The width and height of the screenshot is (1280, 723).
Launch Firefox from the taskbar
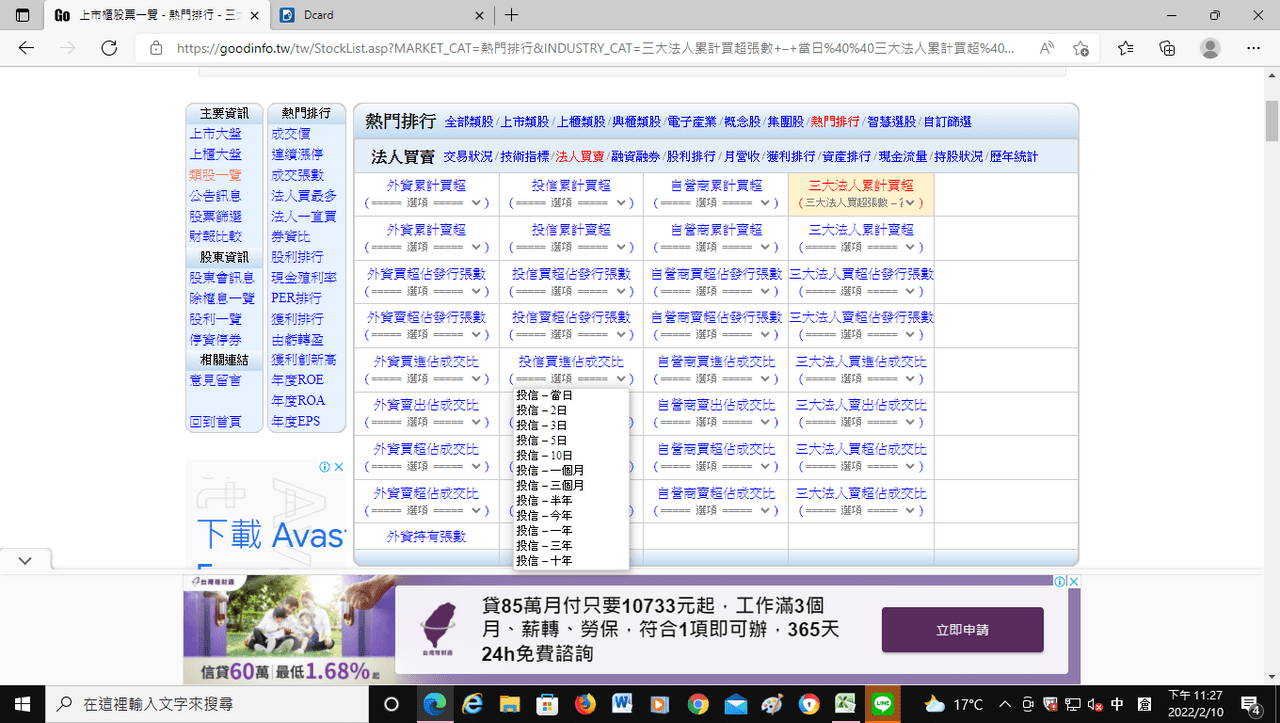coord(585,704)
